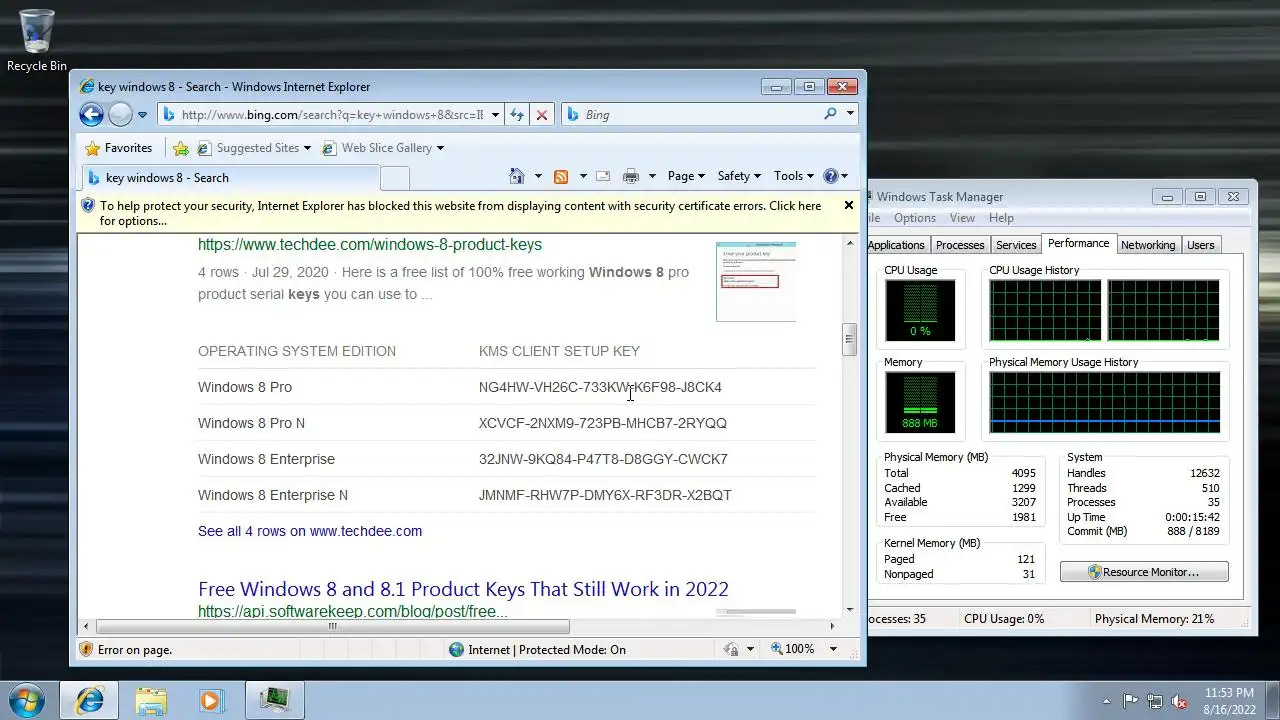Click the Add to Favorites Bar star icon
The width and height of the screenshot is (1280, 720).
(180, 148)
